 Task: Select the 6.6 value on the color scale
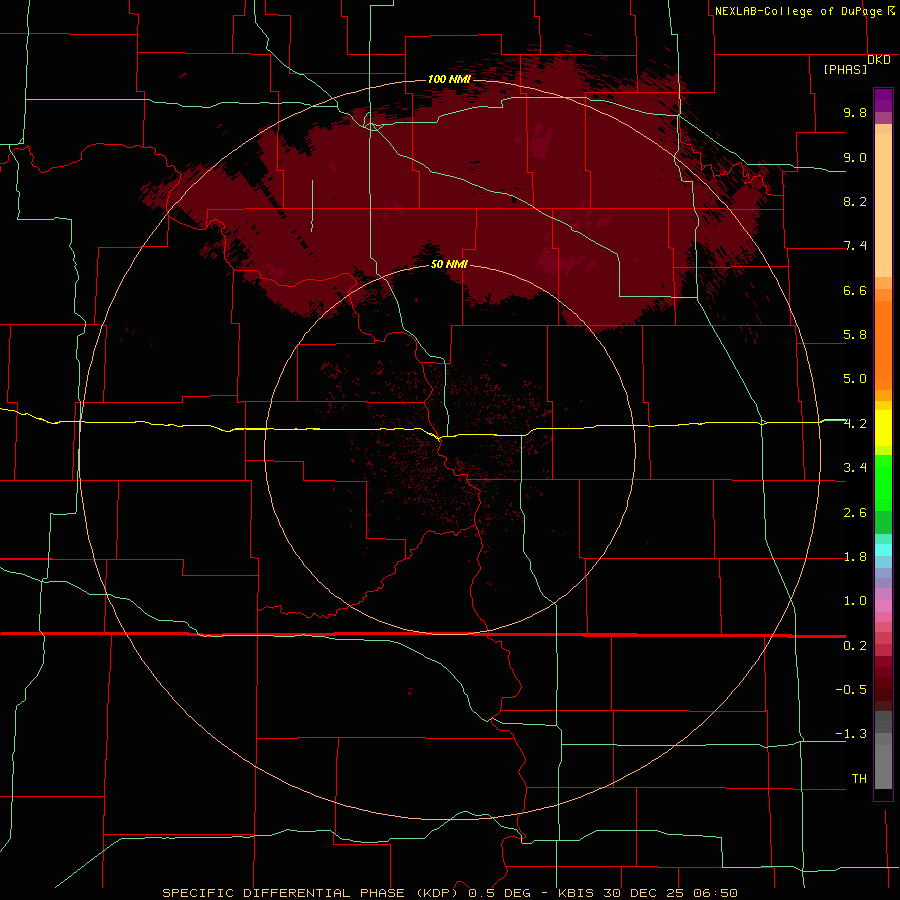pyautogui.click(x=855, y=290)
